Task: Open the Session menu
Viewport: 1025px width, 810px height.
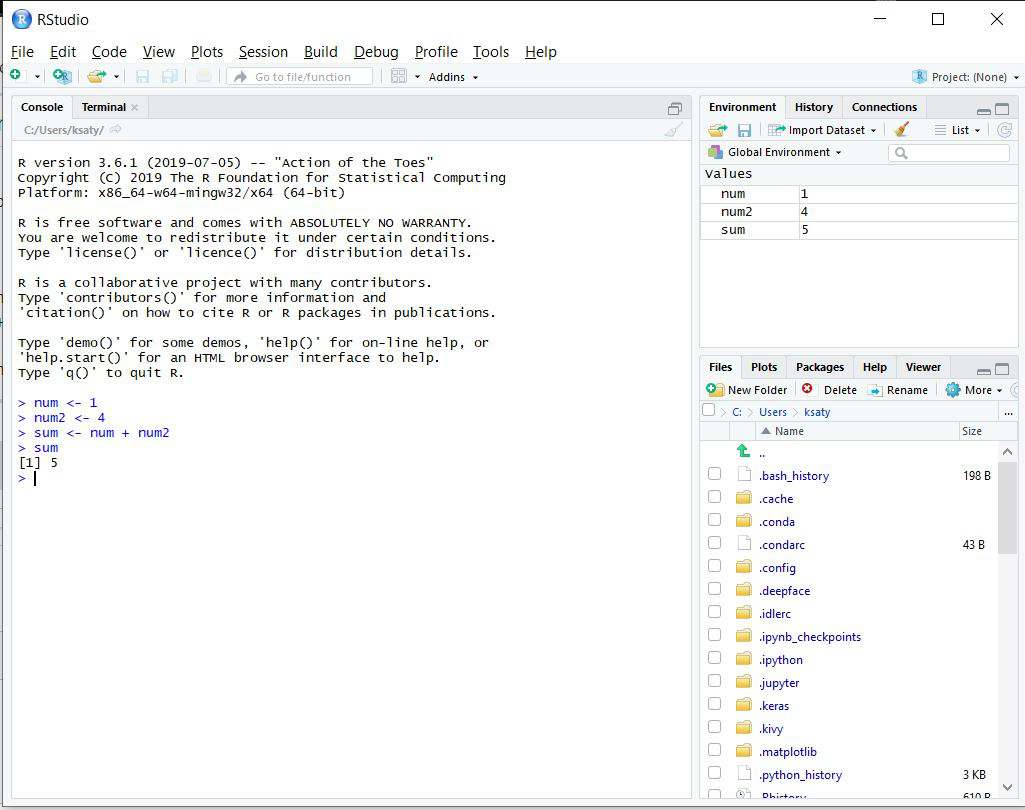Action: pyautogui.click(x=263, y=52)
